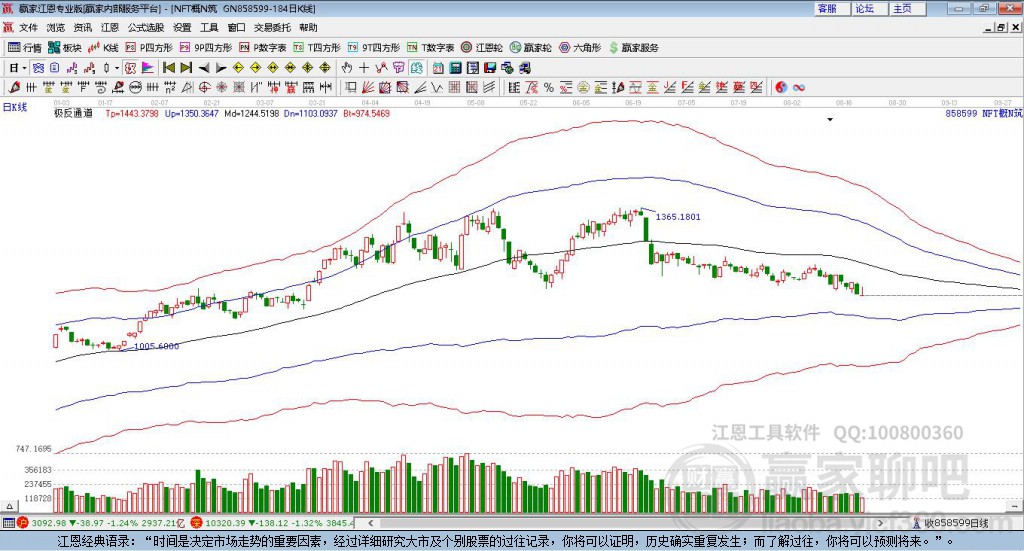Screen dimensions: 1024x551
Task: Open the 帮助 menu
Action: point(308,27)
